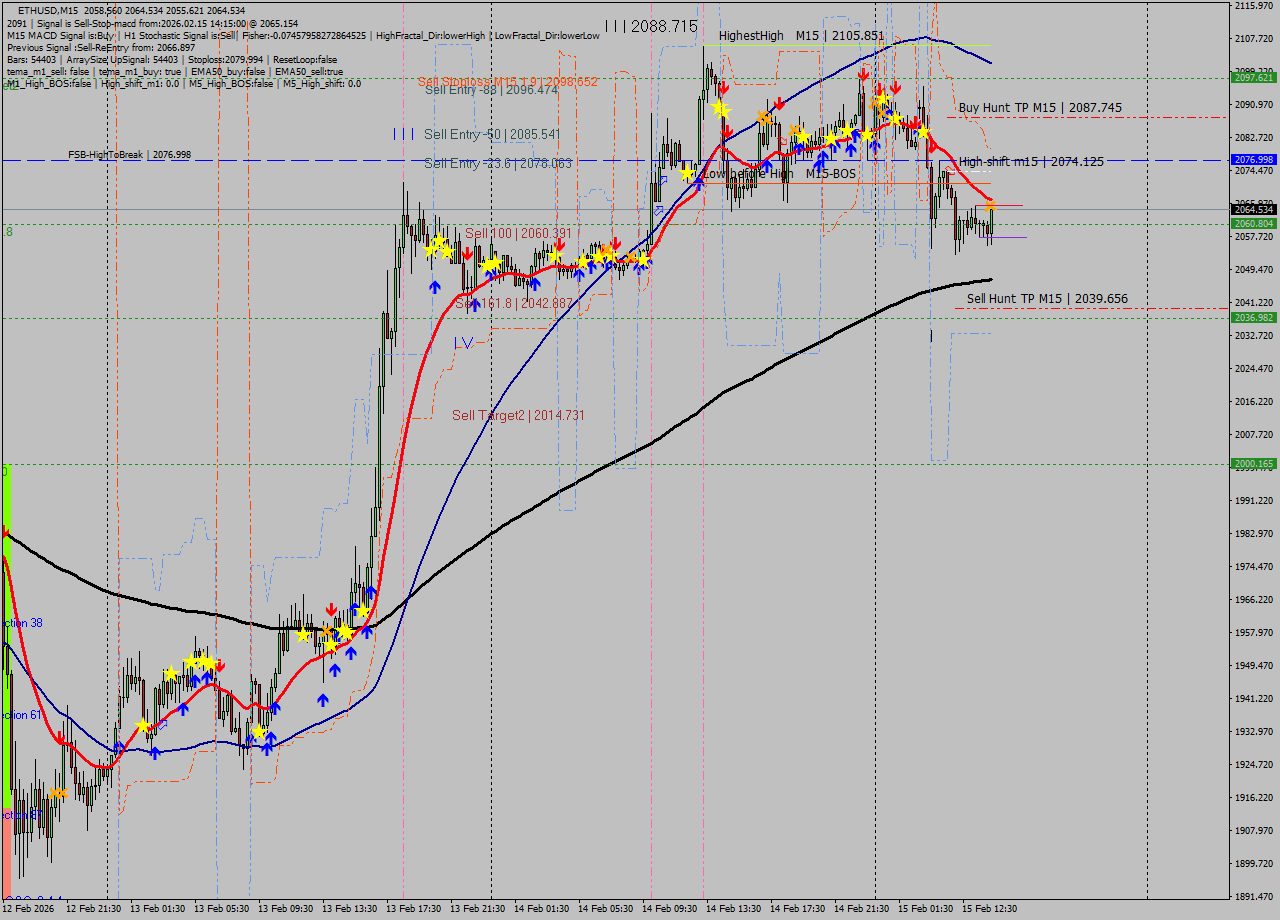Click the green 2000.165 price level tag

click(x=1253, y=464)
